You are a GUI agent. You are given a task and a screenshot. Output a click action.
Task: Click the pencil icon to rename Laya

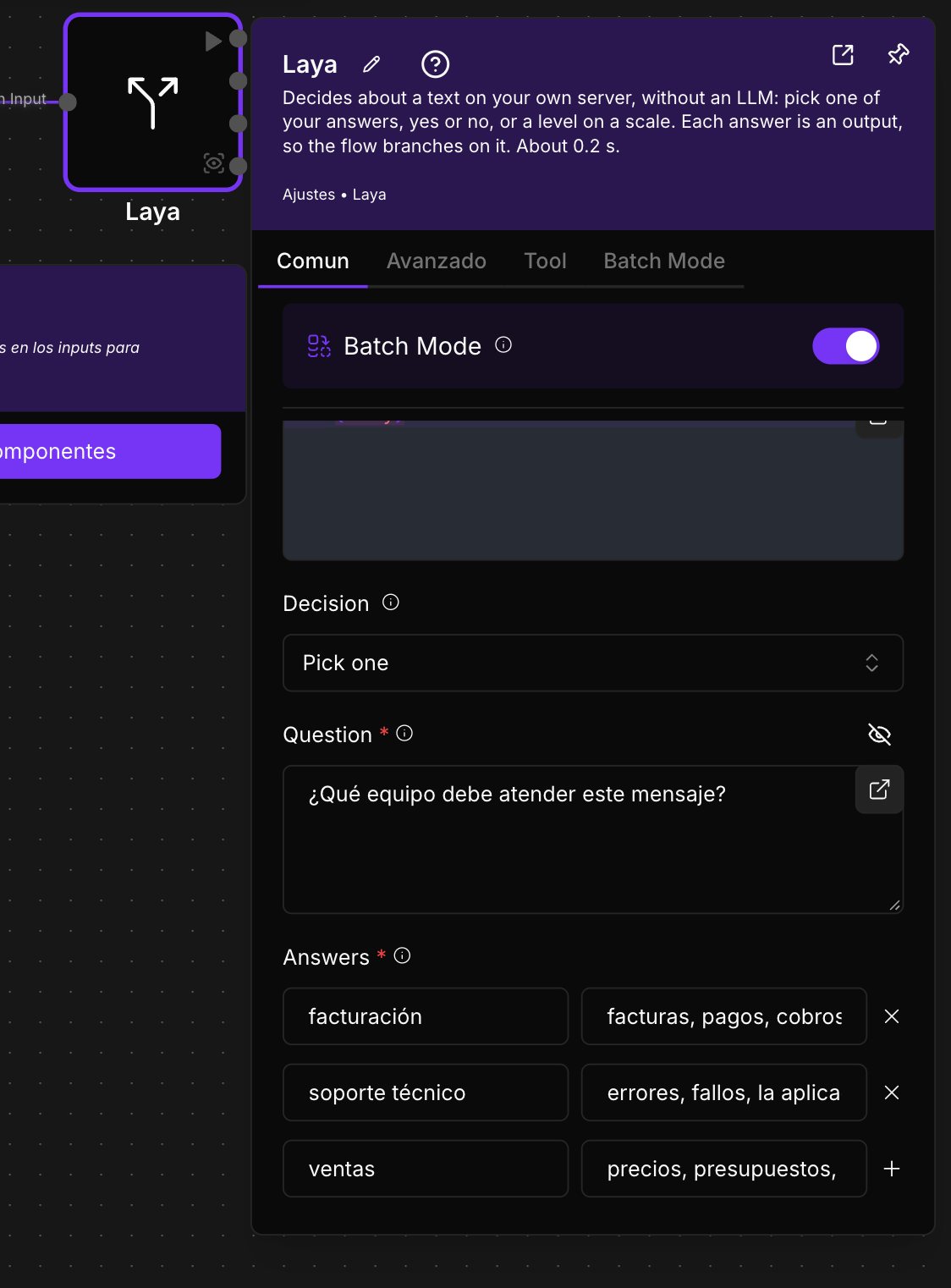point(371,64)
